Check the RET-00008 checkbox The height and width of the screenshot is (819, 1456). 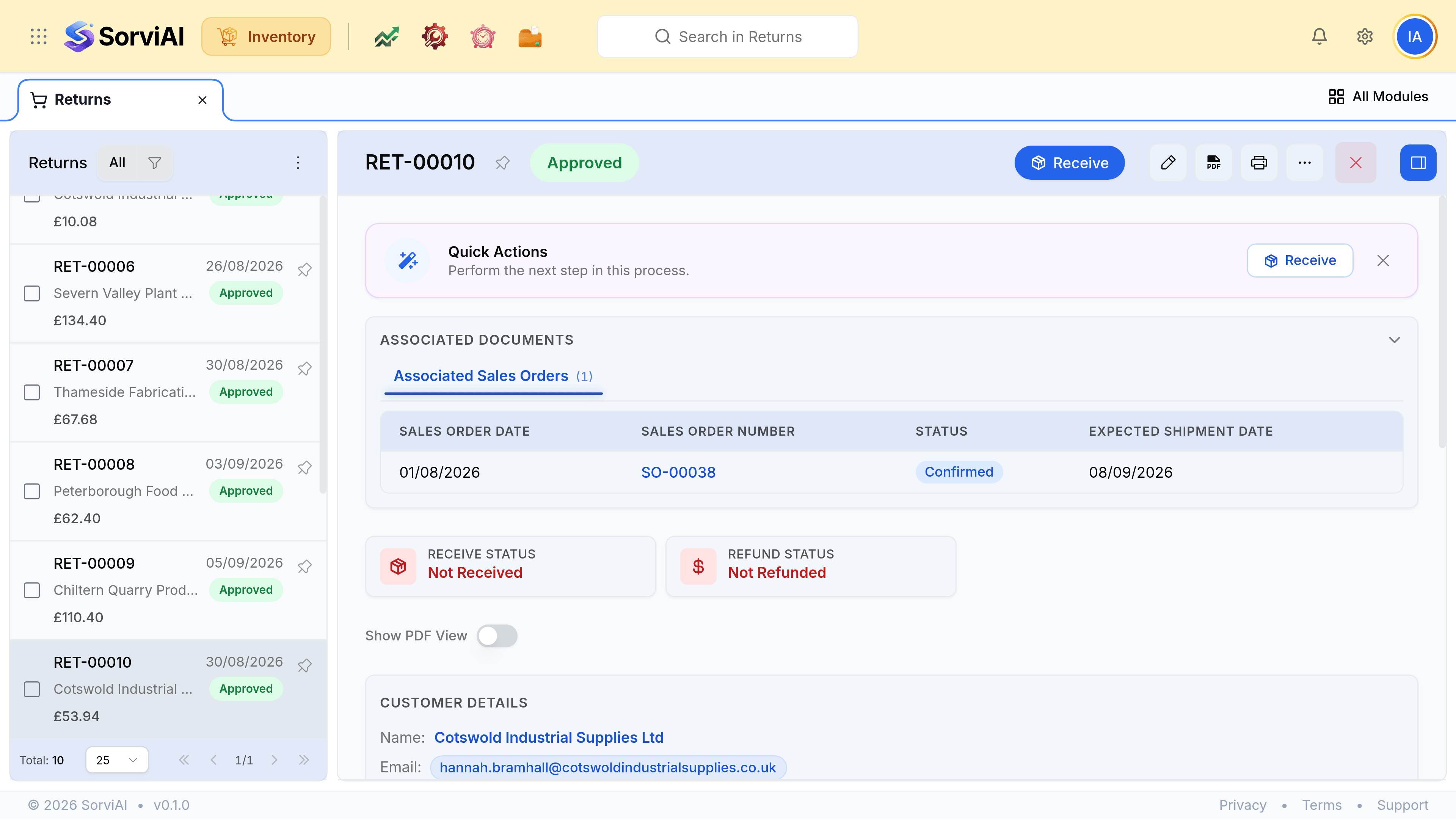click(x=31, y=491)
